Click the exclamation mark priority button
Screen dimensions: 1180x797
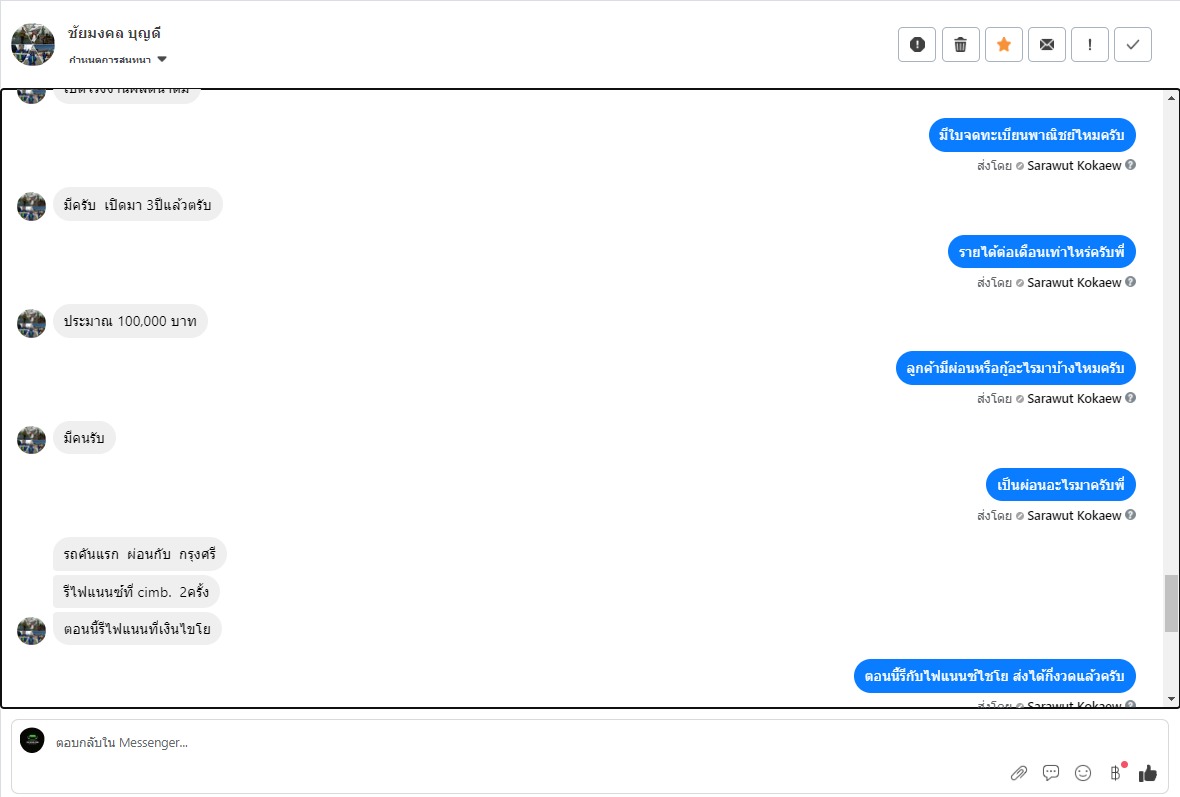pos(1090,44)
